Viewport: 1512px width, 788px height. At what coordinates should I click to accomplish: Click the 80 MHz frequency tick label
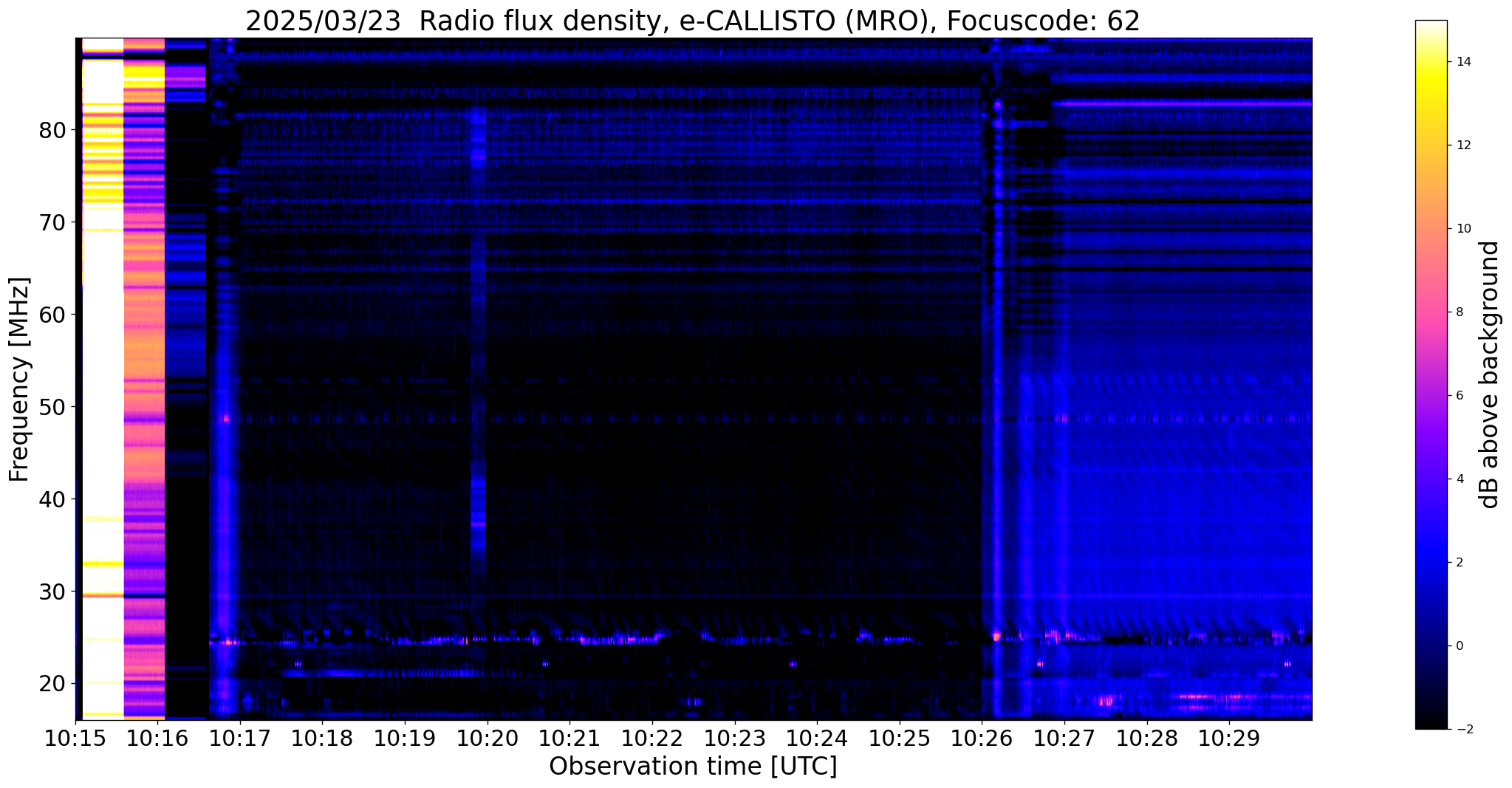coord(52,130)
